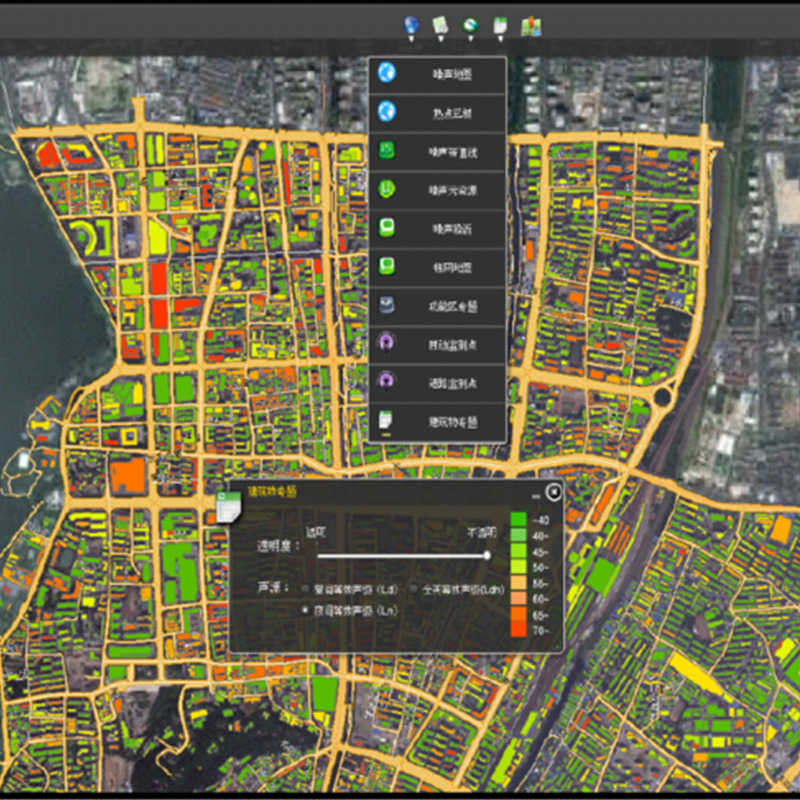
Task: Click the blue globe toolbar icon
Action: pos(411,23)
